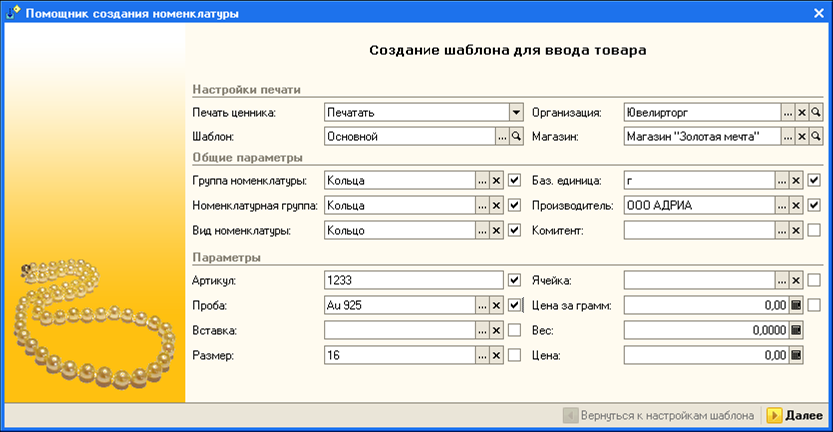Open selection list for Производитель
Image resolution: width=833 pixels, height=432 pixels.
pyautogui.click(x=781, y=206)
